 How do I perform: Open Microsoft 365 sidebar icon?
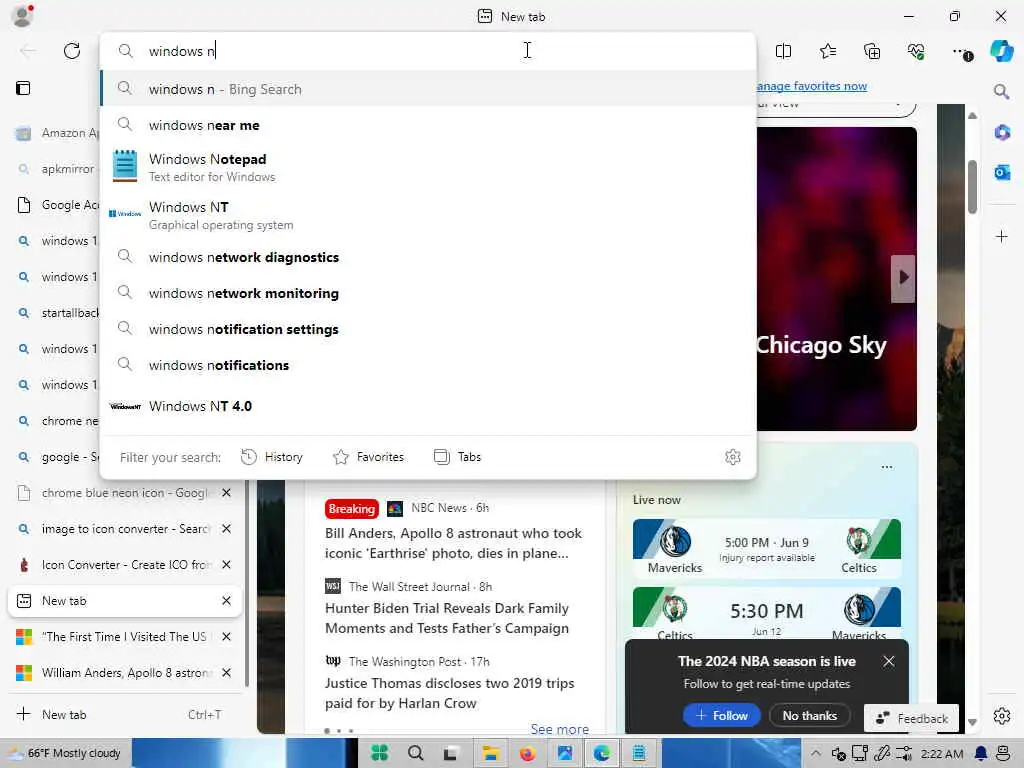click(1002, 133)
